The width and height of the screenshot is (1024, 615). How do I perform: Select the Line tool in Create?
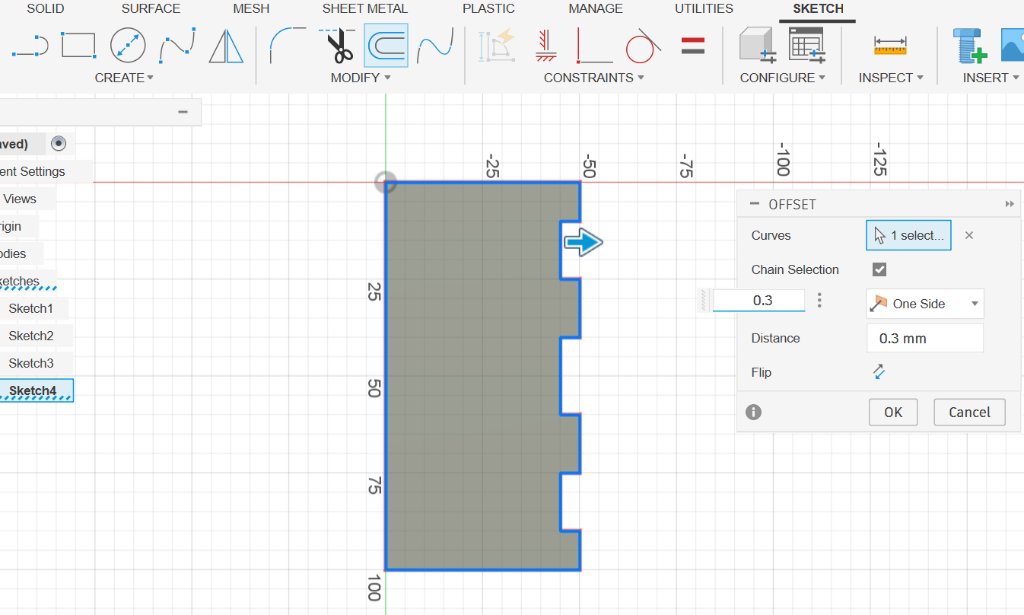(x=30, y=46)
